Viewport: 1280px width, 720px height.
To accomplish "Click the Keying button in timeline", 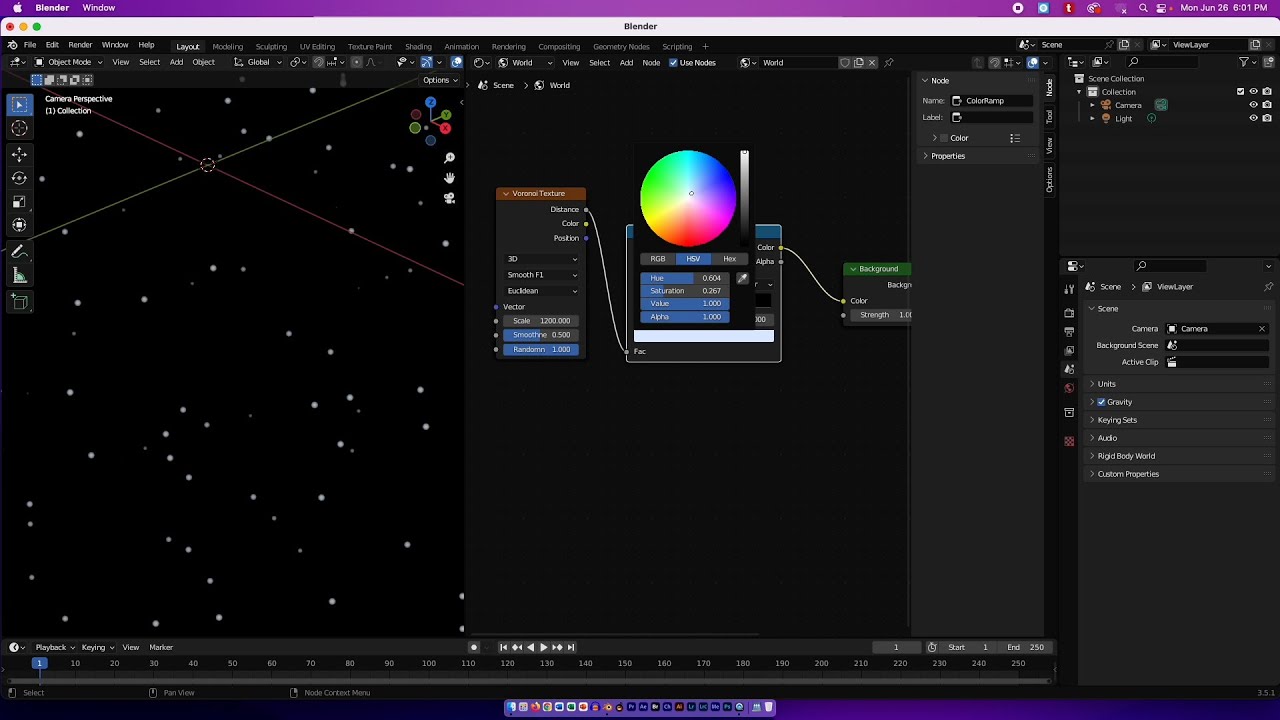I will pyautogui.click(x=97, y=647).
